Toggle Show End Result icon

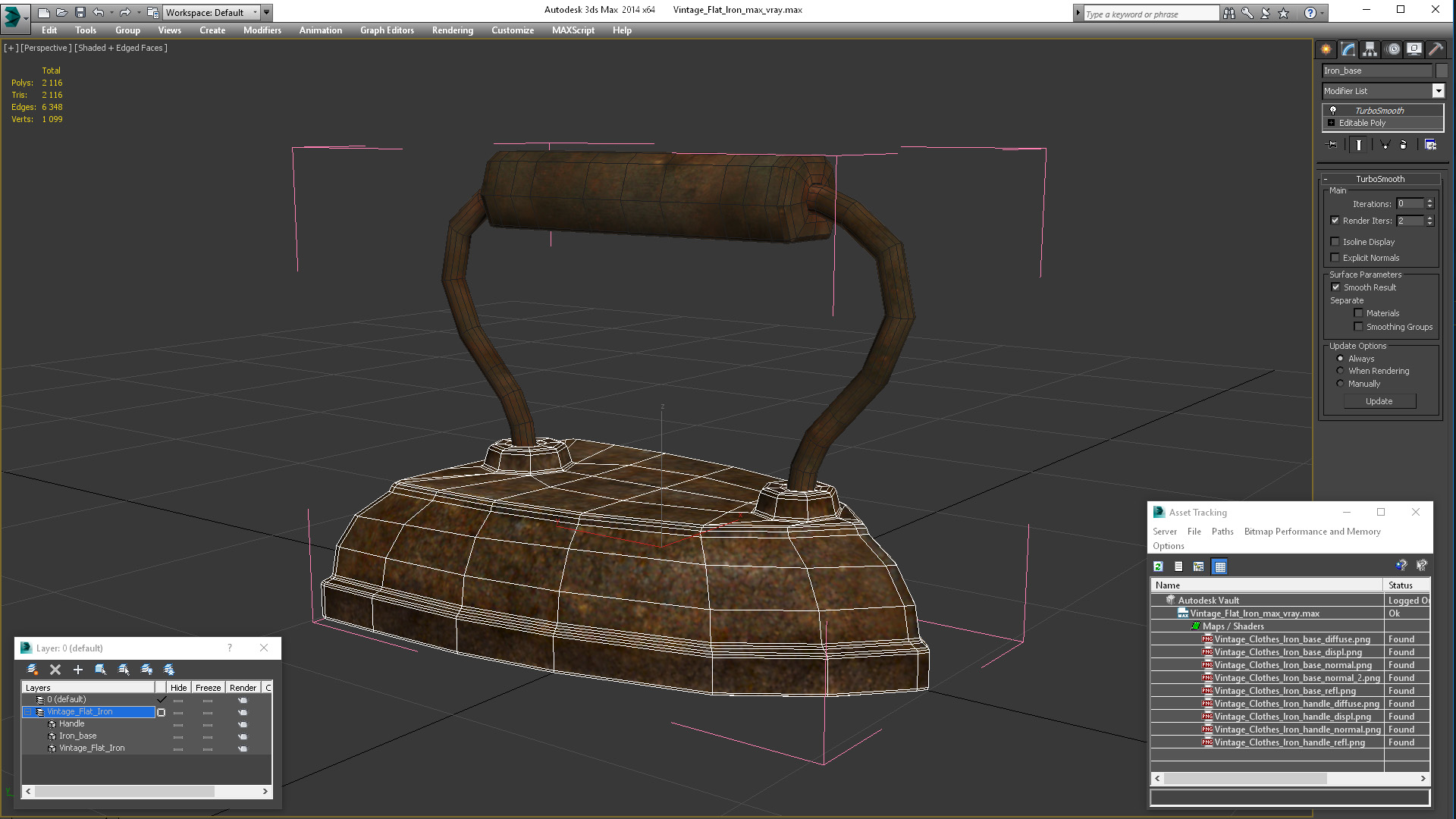pos(1359,145)
